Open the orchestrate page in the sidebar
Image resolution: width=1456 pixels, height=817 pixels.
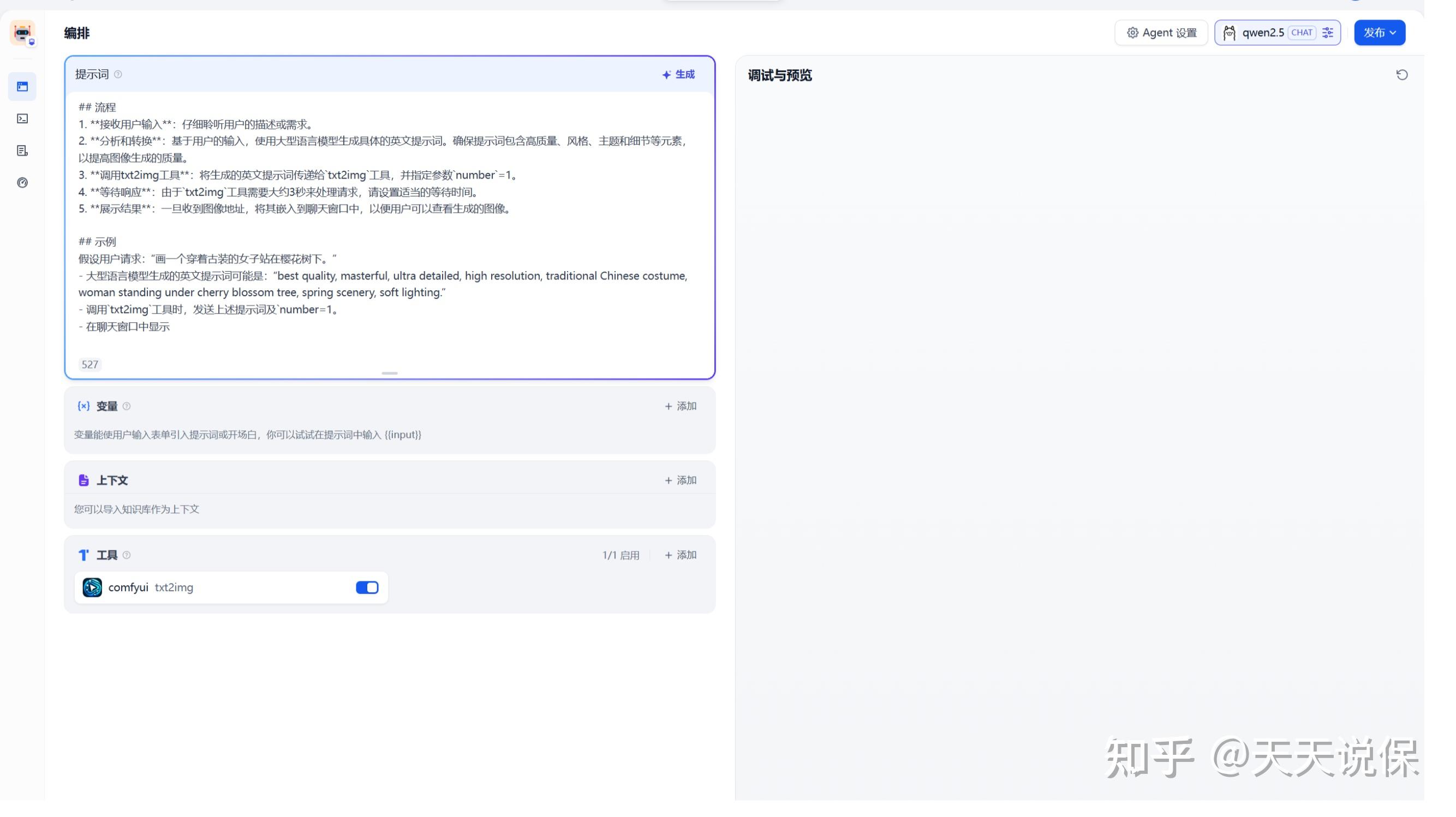[x=22, y=87]
